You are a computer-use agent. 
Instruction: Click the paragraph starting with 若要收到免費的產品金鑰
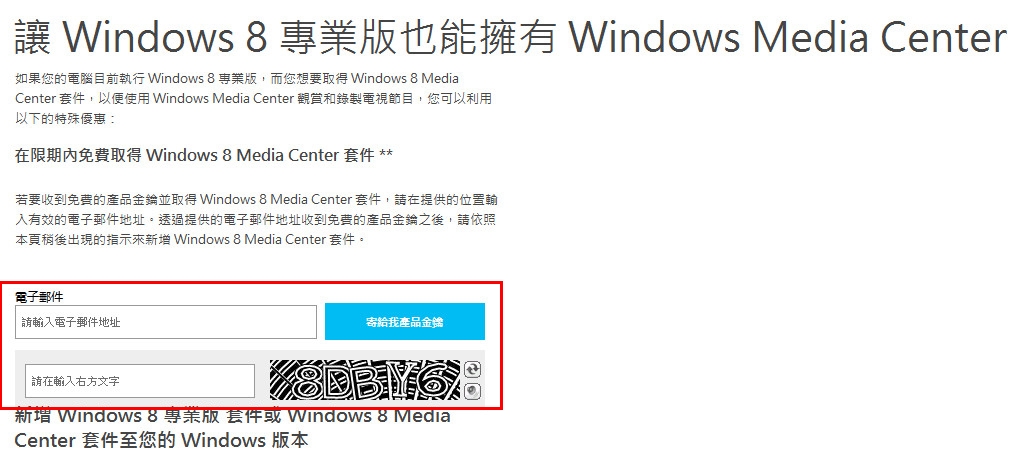pos(256,219)
